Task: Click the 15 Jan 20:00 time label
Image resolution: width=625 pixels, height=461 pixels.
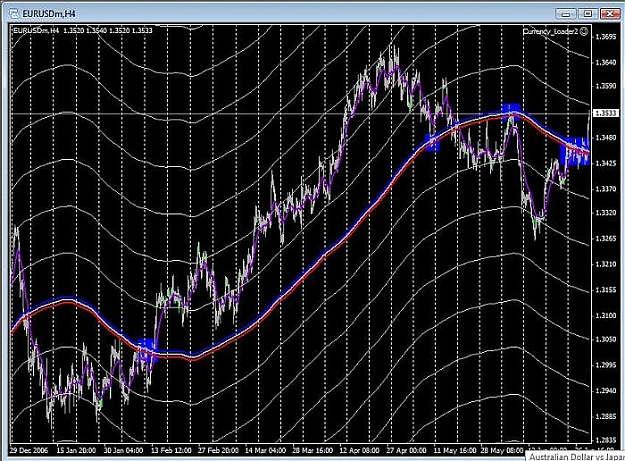Action: coord(76,450)
